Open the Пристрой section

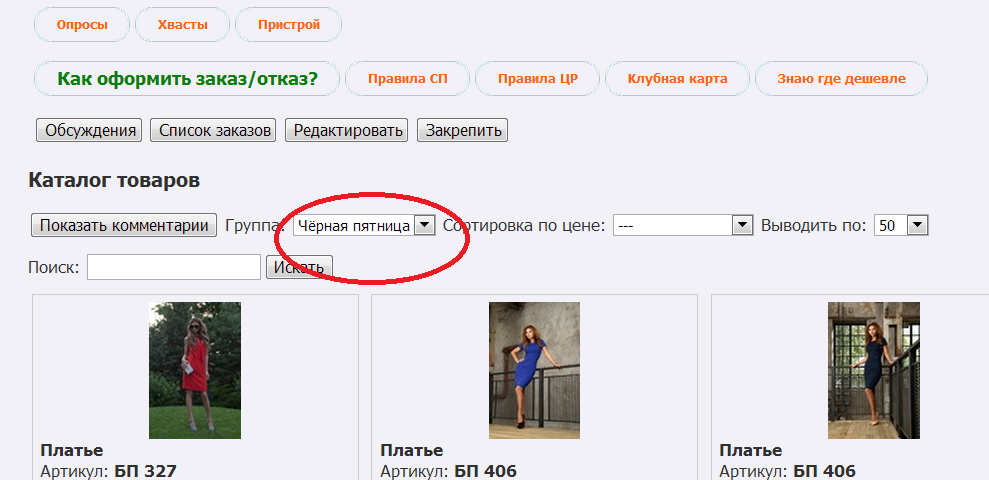click(288, 25)
